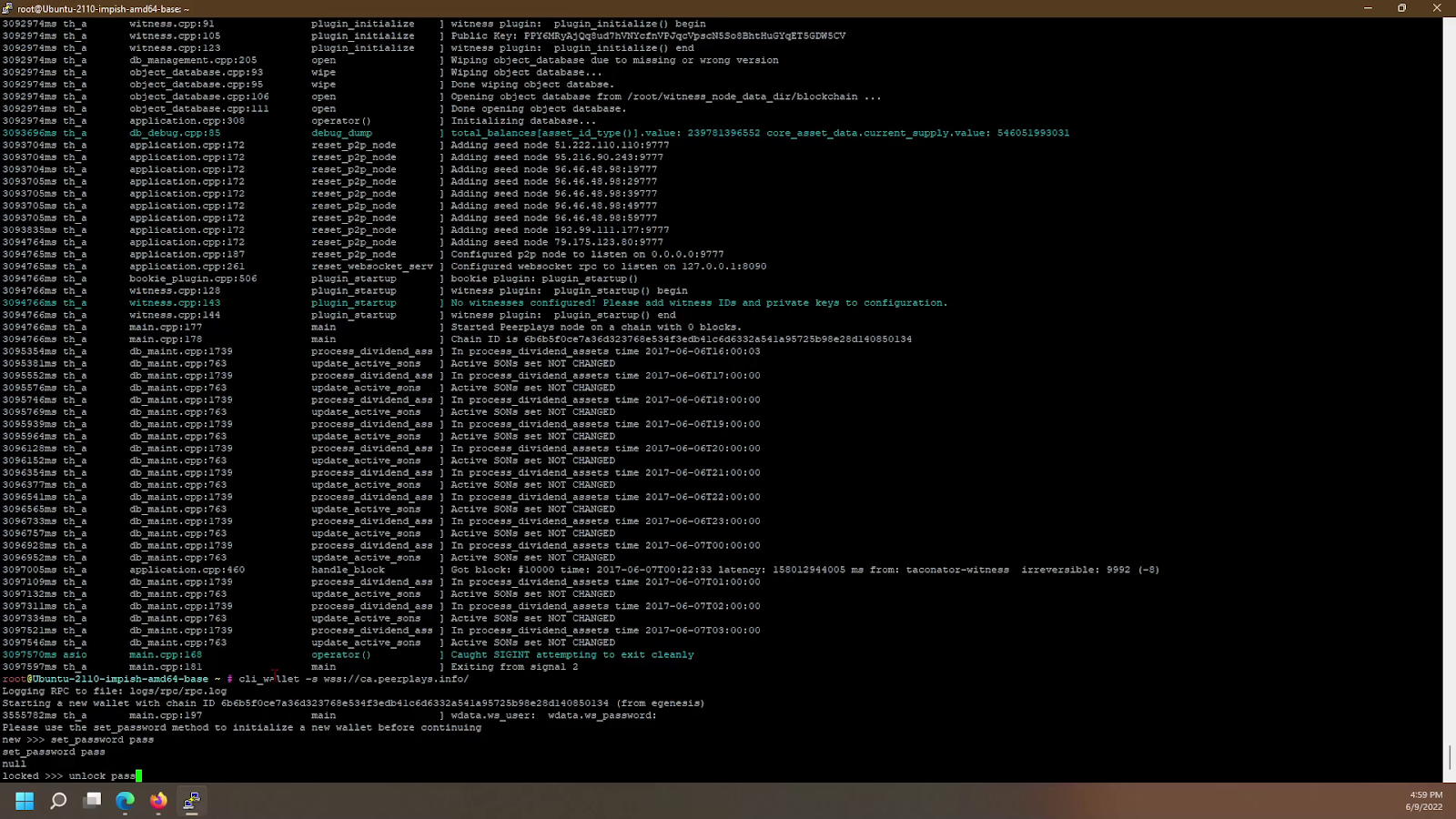Click the 'Done wiping object database.' message
The width and height of the screenshot is (1456, 819).
[x=532, y=85]
